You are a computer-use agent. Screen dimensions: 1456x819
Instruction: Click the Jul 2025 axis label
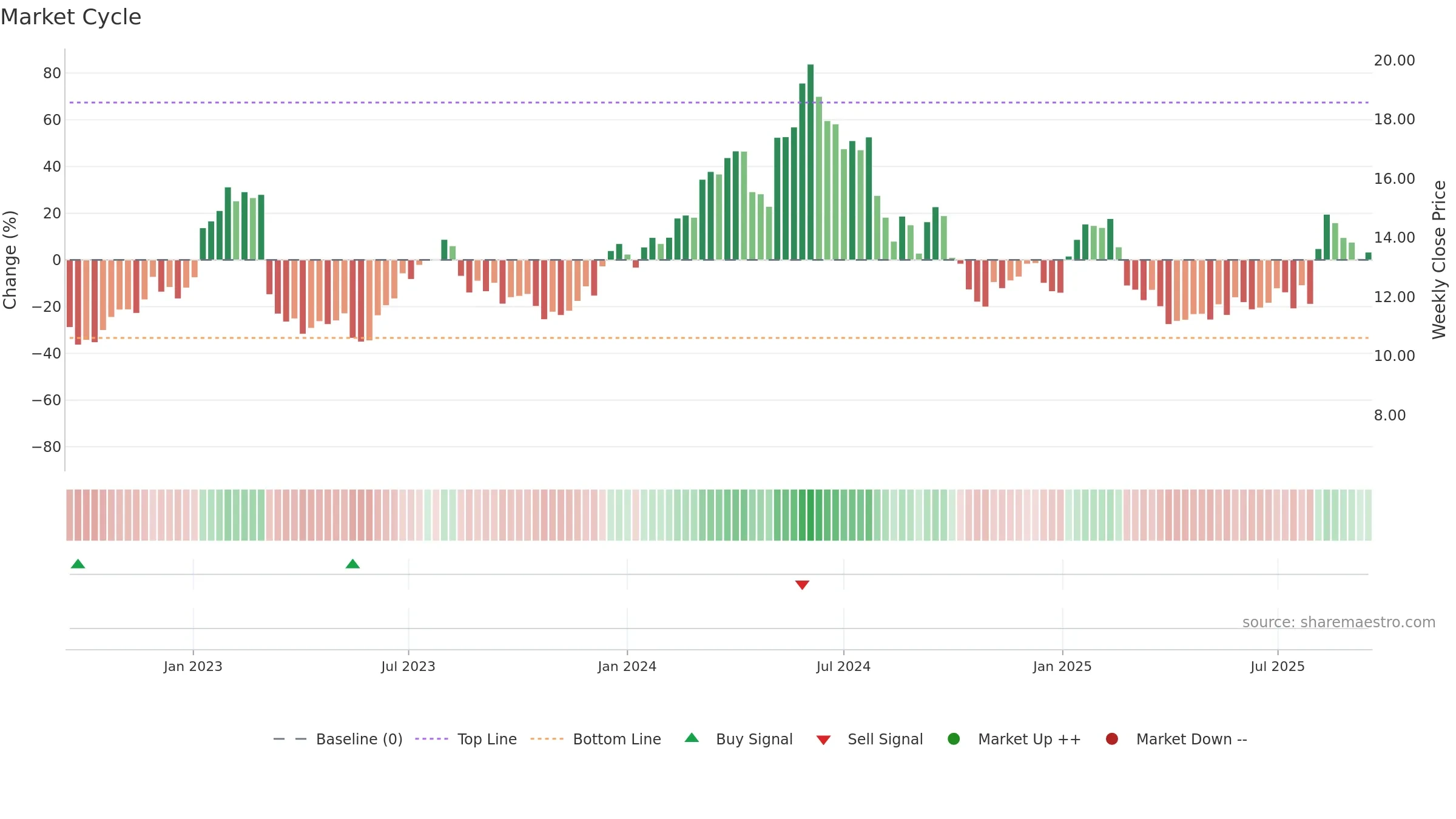pyautogui.click(x=1278, y=666)
